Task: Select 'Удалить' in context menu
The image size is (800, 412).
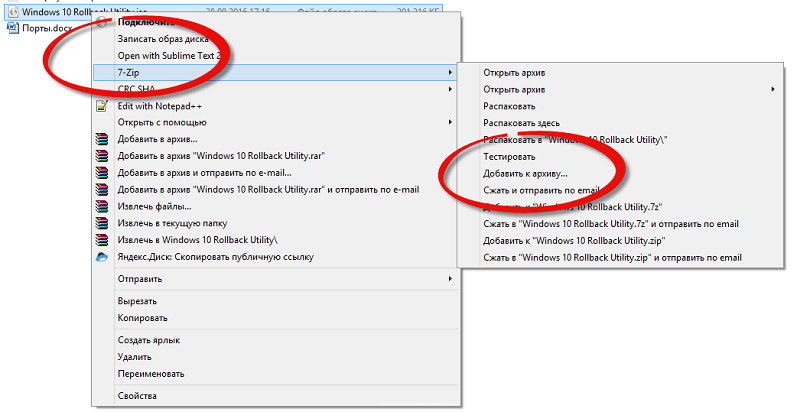Action: (x=135, y=357)
